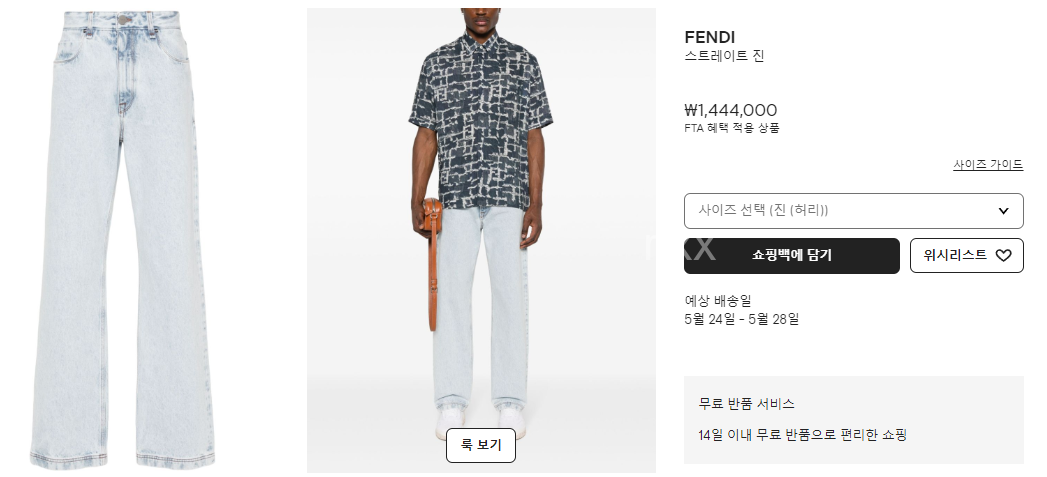The image size is (1047, 477).
Task: Expand the size dropdown chevron arrow
Action: [1003, 211]
